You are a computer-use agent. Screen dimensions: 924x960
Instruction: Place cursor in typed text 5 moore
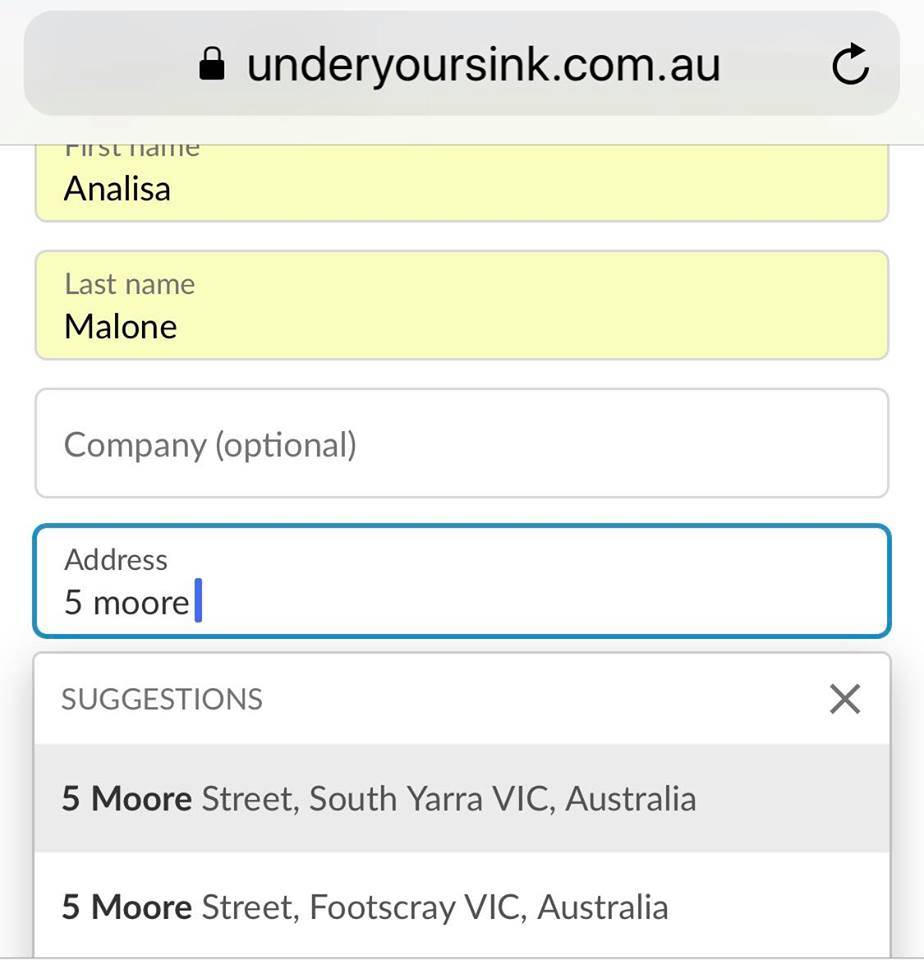click(x=127, y=602)
